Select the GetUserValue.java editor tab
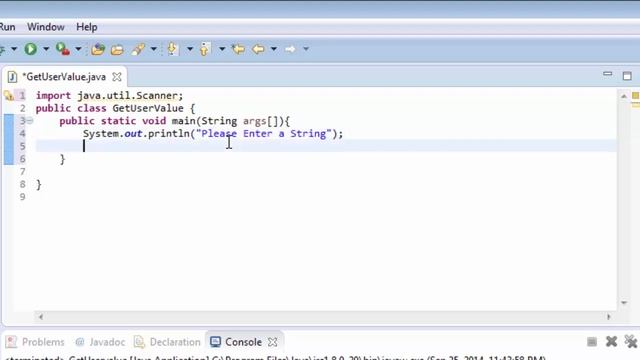The height and width of the screenshot is (360, 640). [x=64, y=77]
